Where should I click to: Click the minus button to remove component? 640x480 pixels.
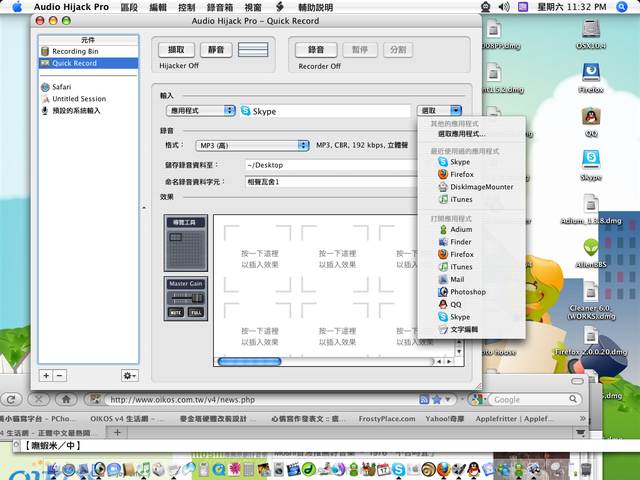(60, 376)
